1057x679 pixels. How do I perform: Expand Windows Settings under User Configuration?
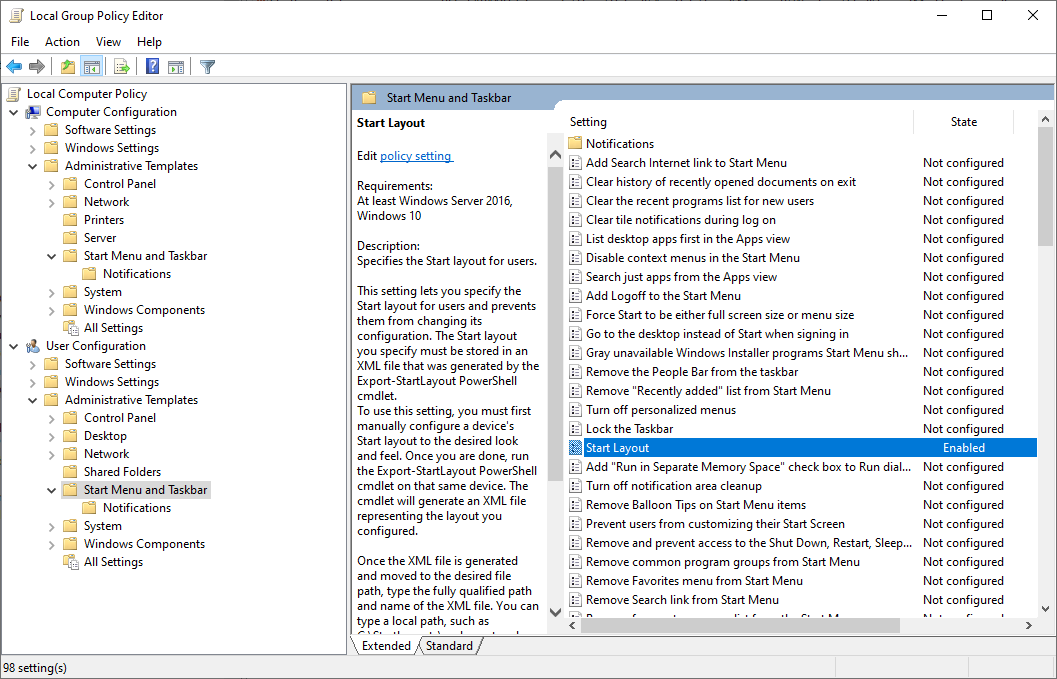point(32,382)
